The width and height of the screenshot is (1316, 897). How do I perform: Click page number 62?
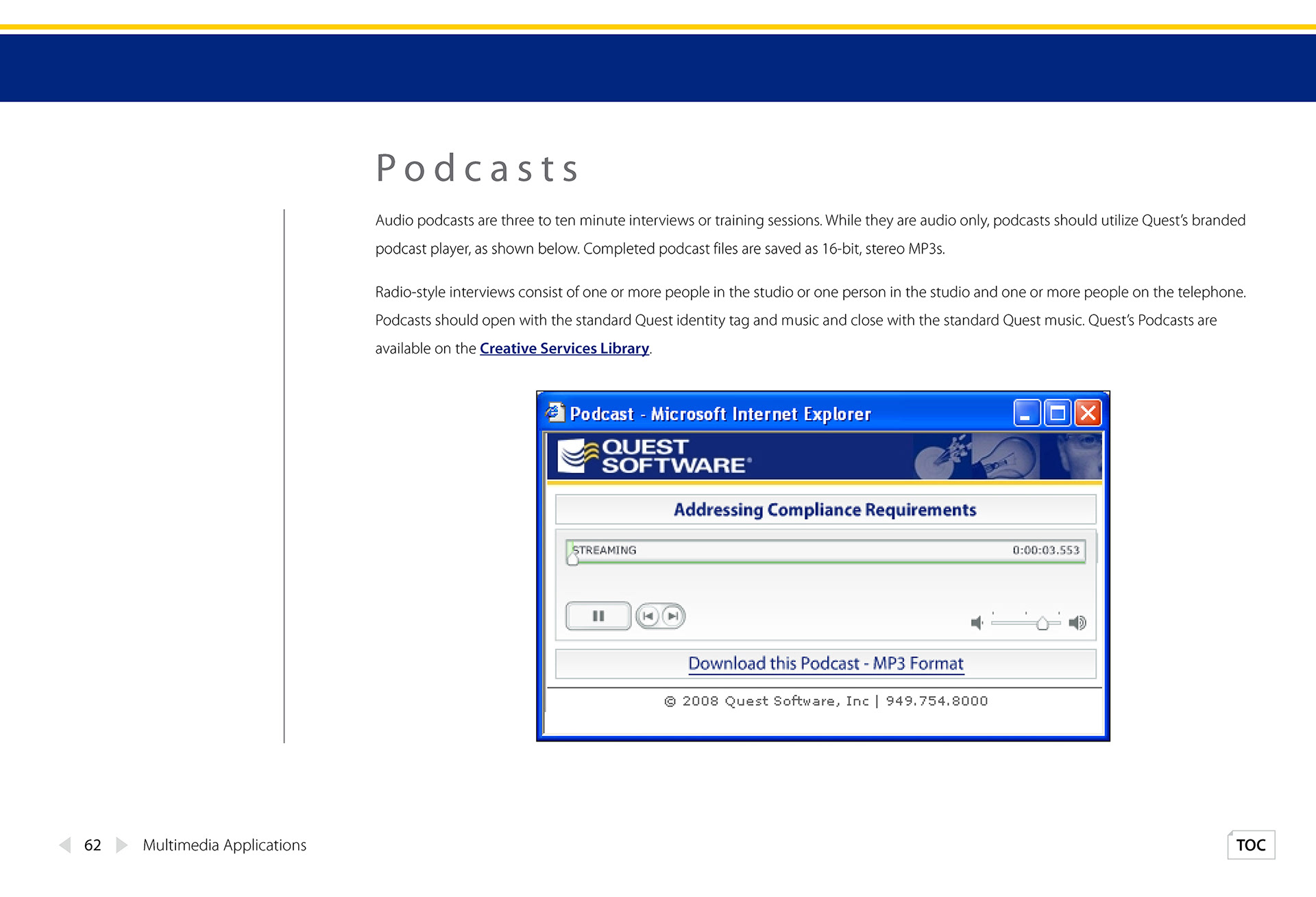coord(93,845)
